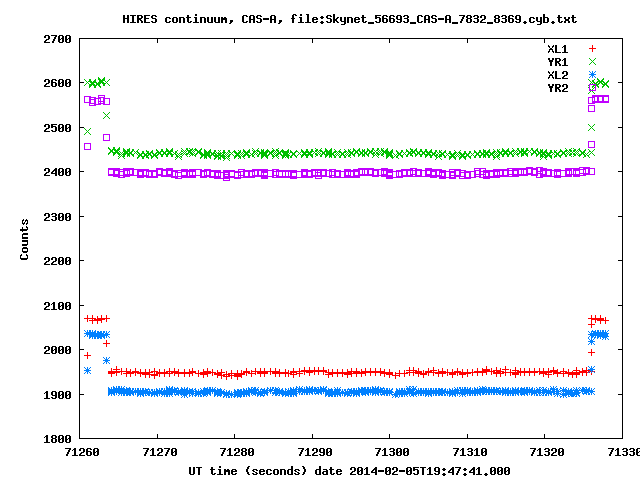Click the blue asterisk marker beside XL2 legend
640x480 pixels.
click(592, 74)
